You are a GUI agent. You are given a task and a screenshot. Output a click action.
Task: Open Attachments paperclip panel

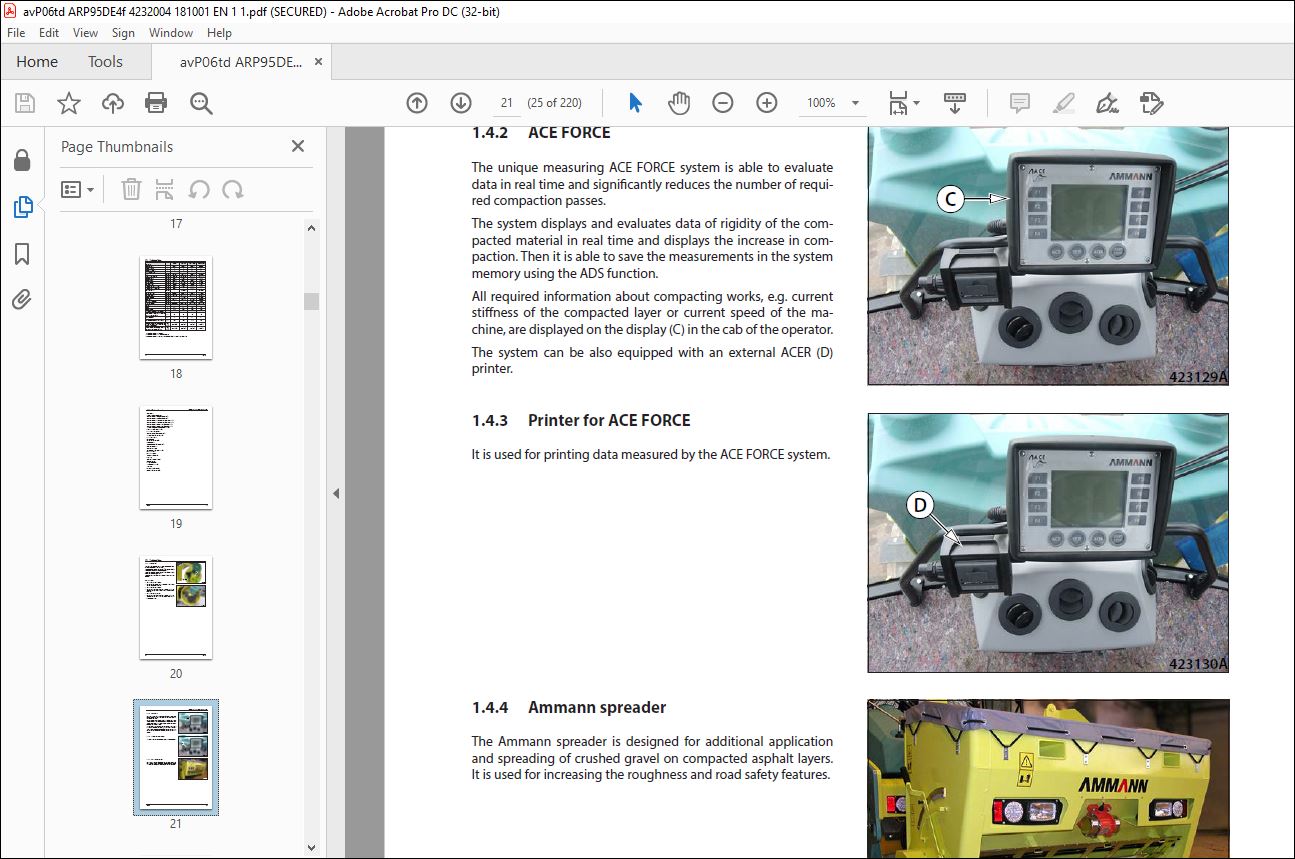tap(22, 299)
